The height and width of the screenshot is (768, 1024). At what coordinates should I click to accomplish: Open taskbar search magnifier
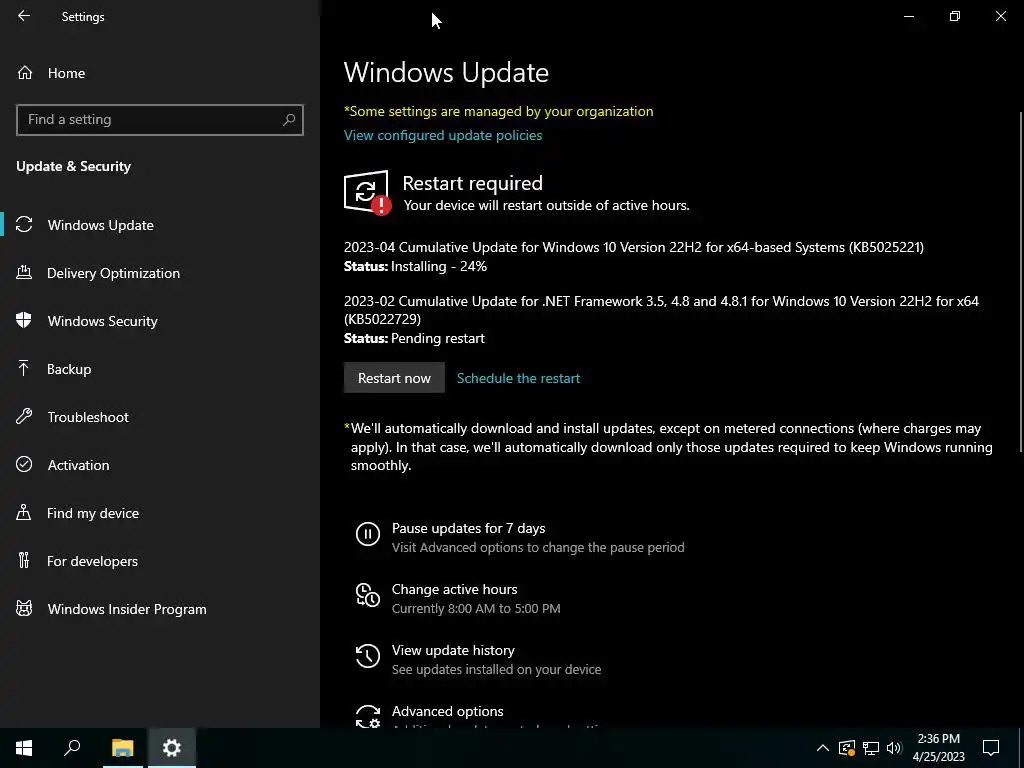tap(72, 748)
